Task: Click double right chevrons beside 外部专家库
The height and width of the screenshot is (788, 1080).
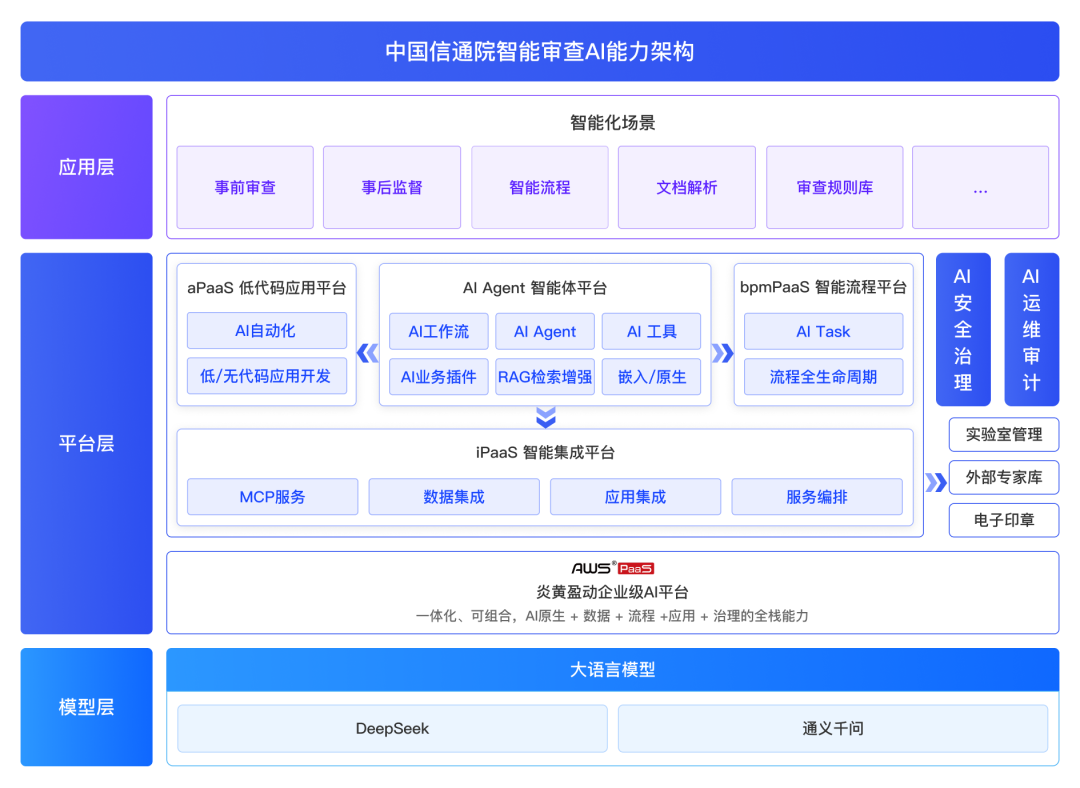Action: point(935,483)
